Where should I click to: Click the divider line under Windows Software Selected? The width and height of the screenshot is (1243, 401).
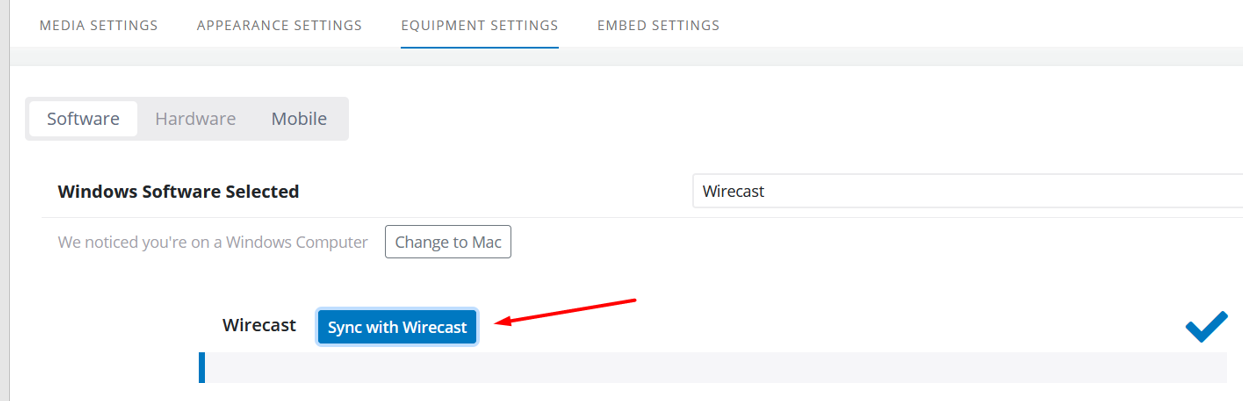point(641,217)
